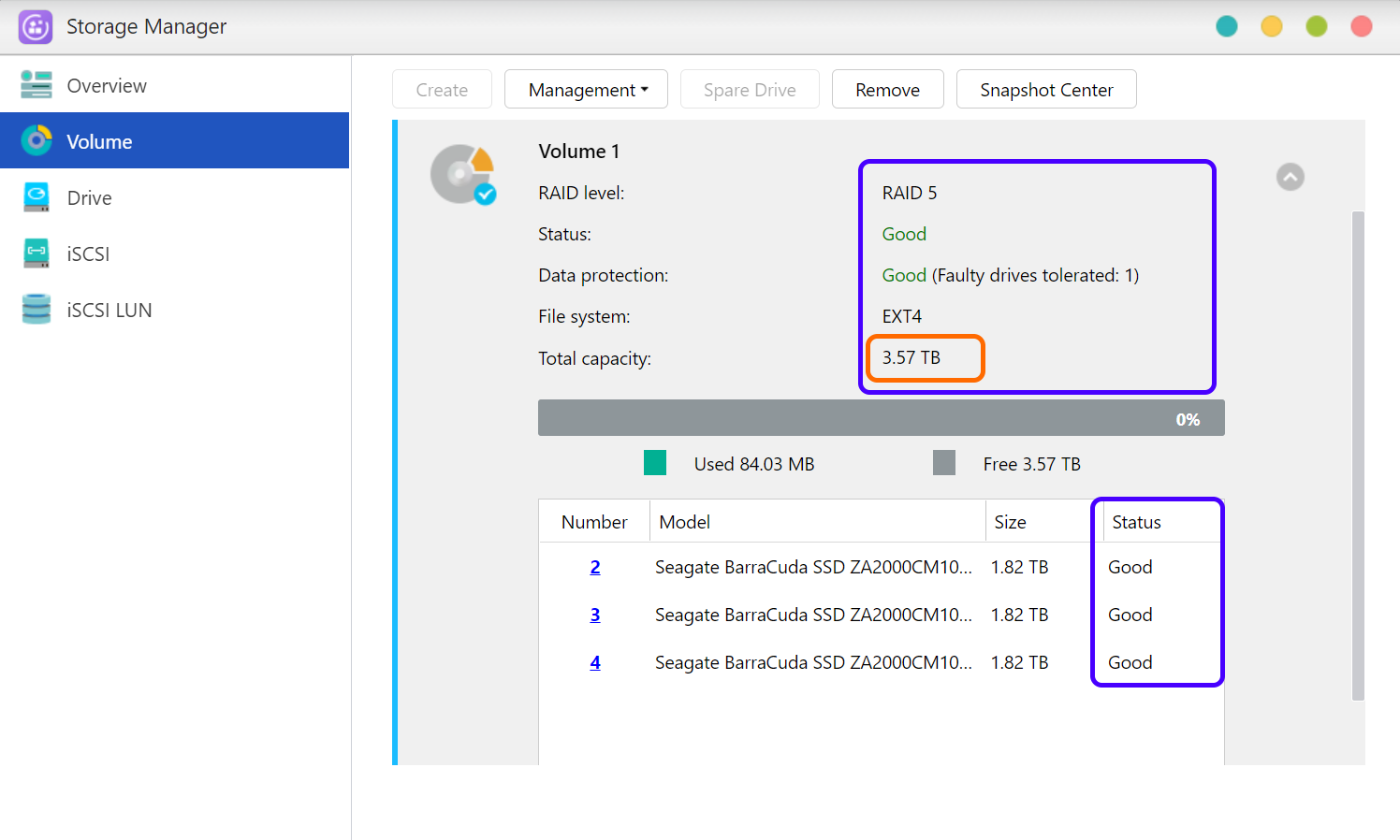Click the iSCSI LUN database icon

click(x=36, y=310)
